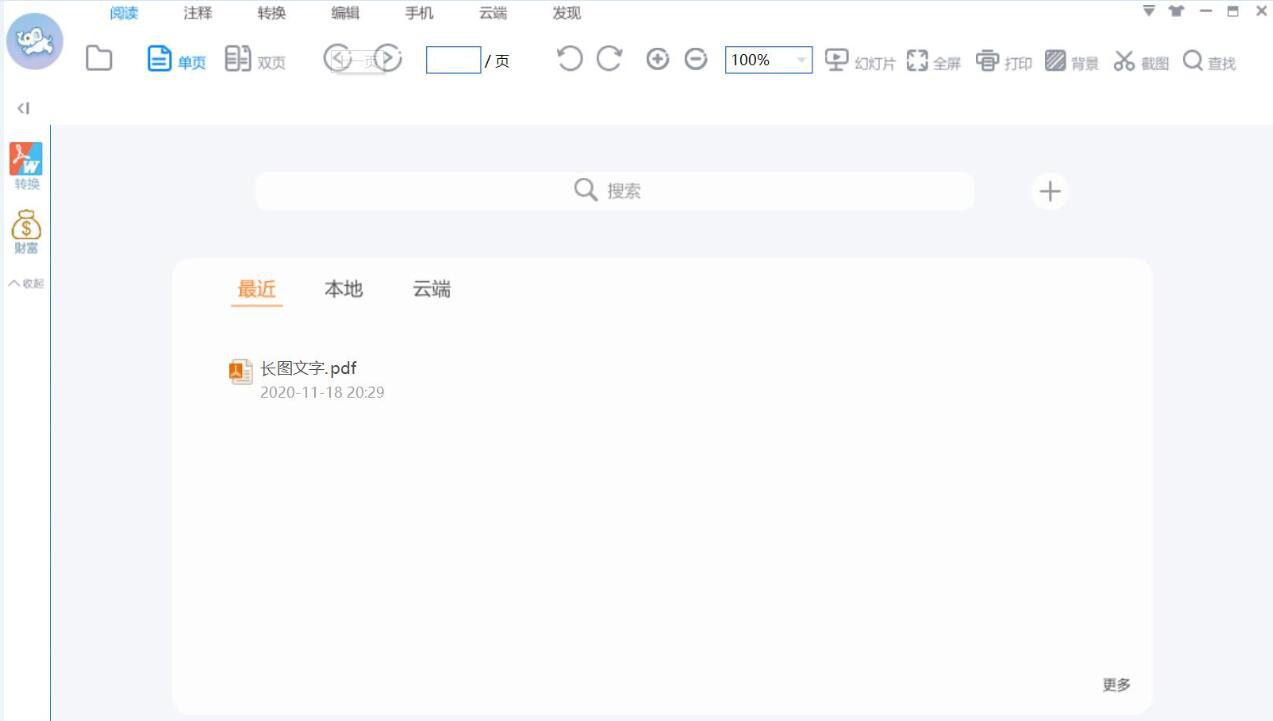Open the user avatar profile icon
The height and width of the screenshot is (721, 1273).
point(35,41)
